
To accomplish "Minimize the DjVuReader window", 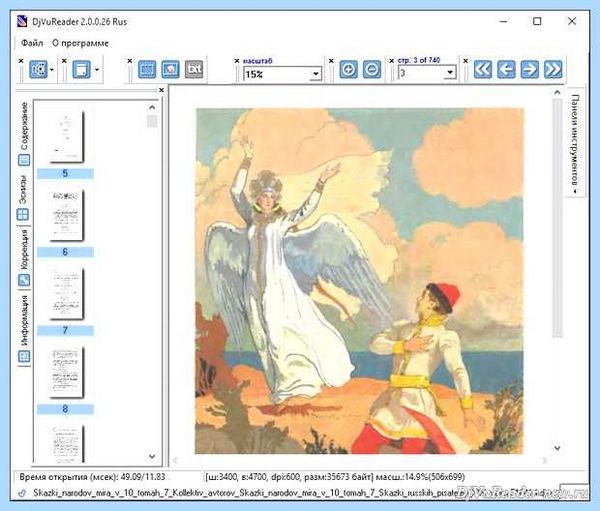I will point(504,21).
